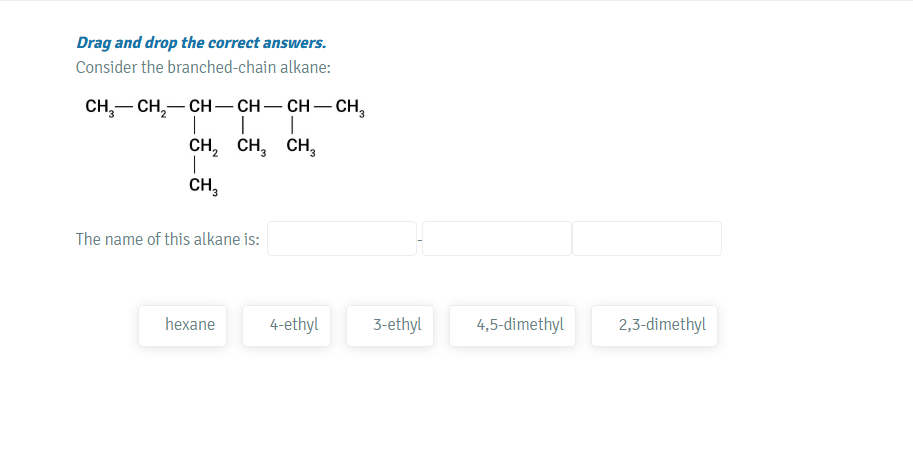Click the first empty answer box
The image size is (913, 455).
pos(341,239)
